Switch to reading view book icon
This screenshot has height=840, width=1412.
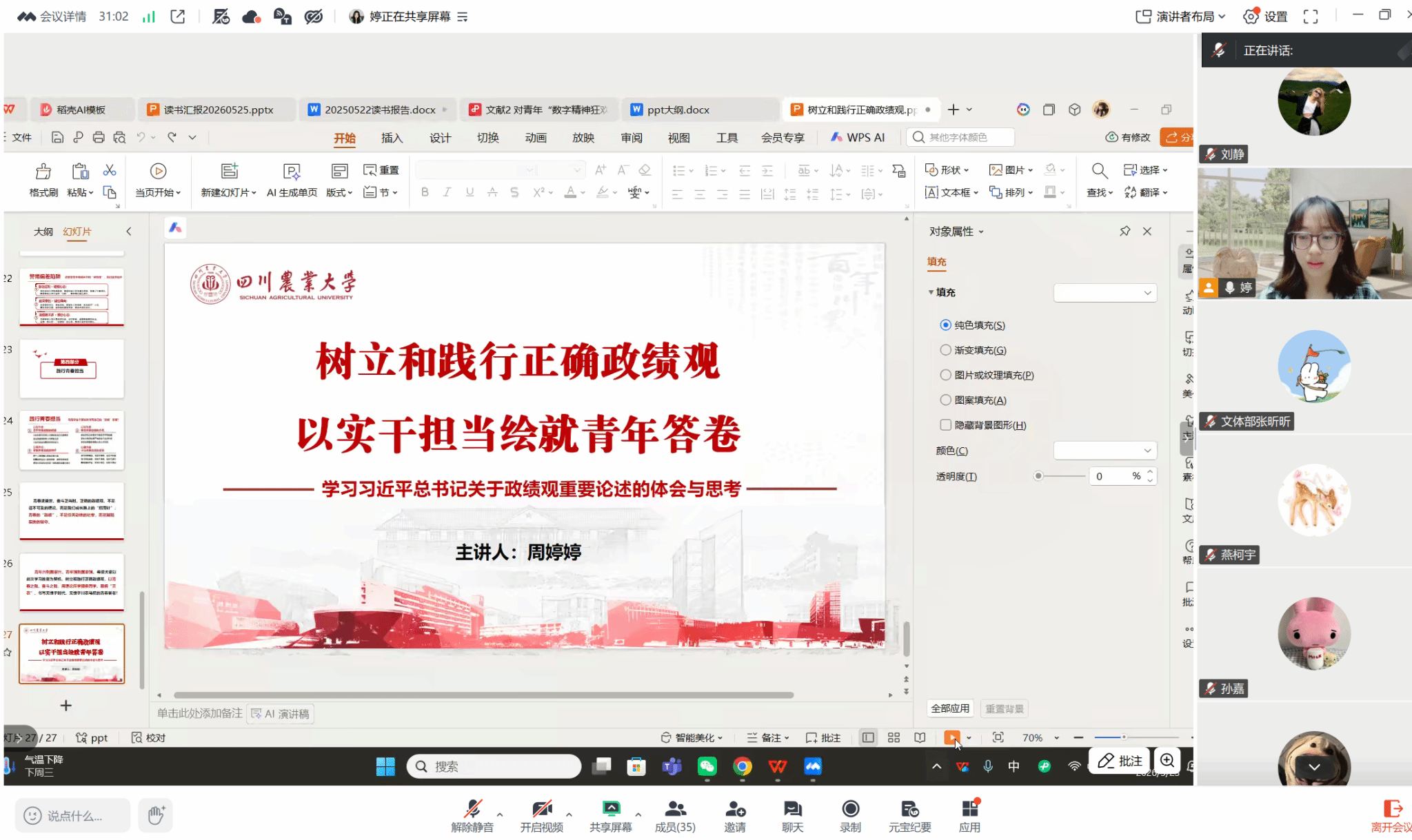pyautogui.click(x=920, y=737)
